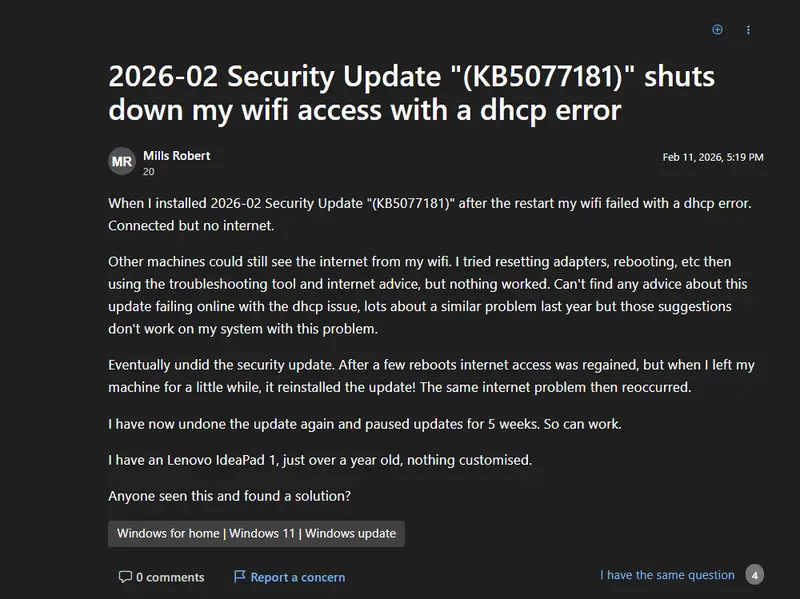
Task: Open the 0 comments link
Action: (170, 576)
